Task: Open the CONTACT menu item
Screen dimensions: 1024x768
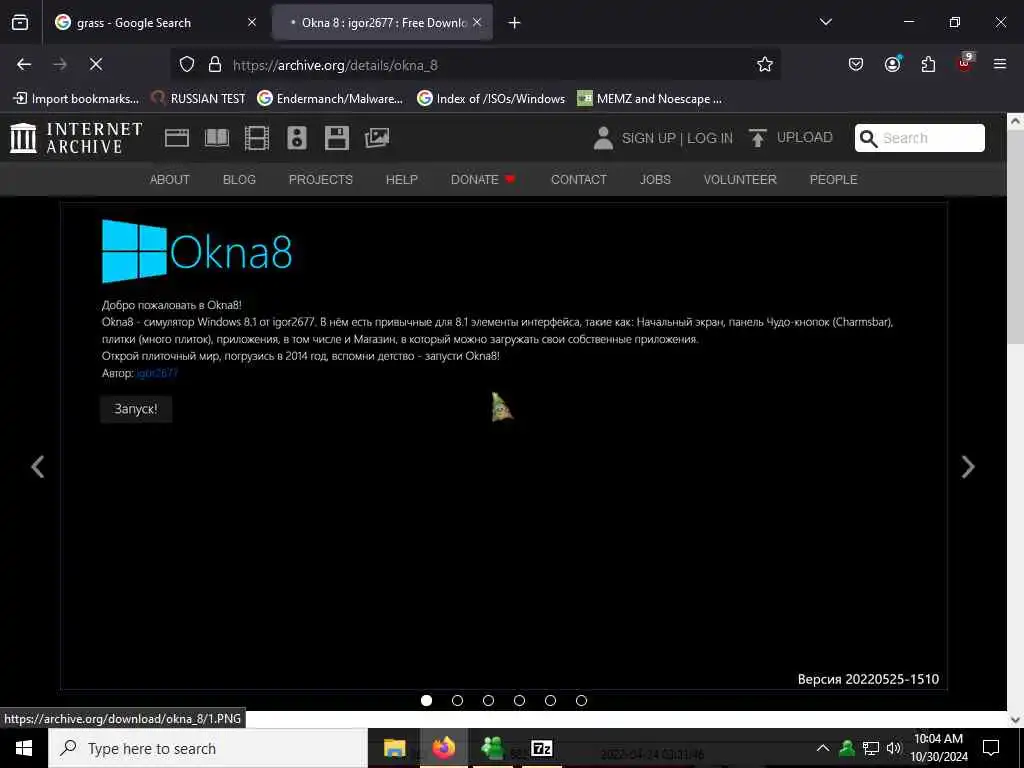Action: 579,180
